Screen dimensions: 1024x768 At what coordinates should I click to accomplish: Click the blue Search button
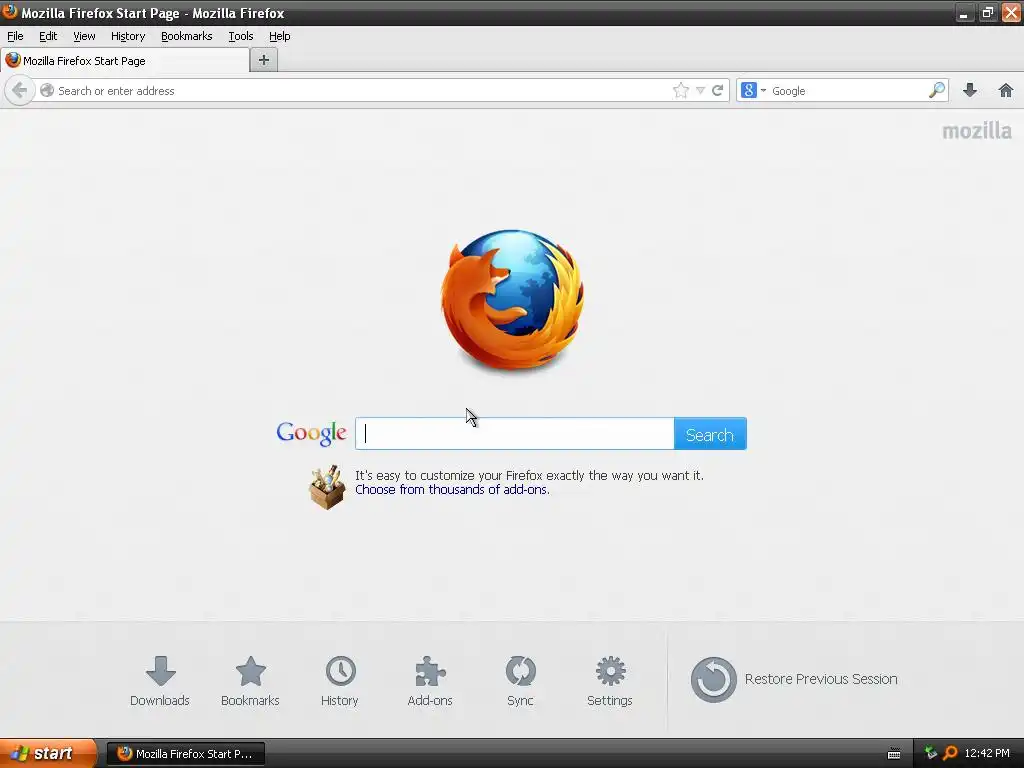pyautogui.click(x=710, y=434)
